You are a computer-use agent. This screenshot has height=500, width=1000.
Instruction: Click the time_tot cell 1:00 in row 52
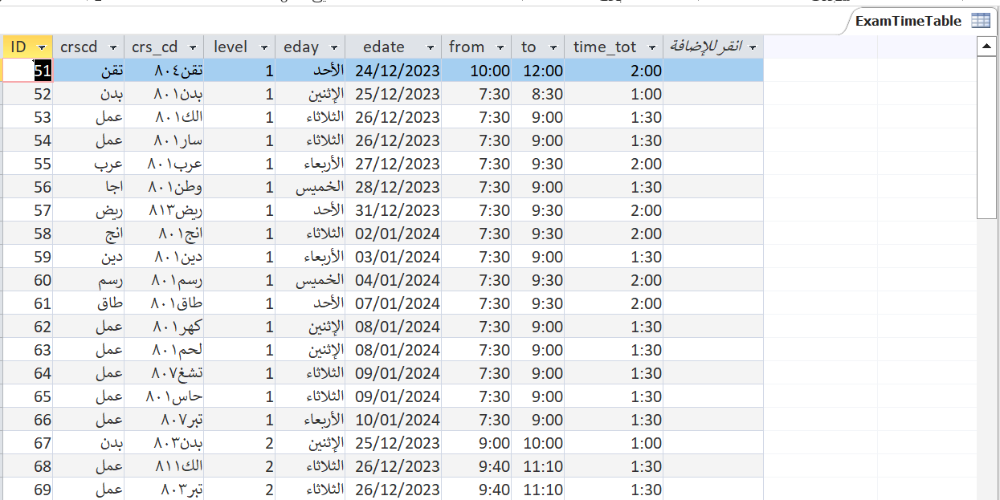tap(614, 94)
